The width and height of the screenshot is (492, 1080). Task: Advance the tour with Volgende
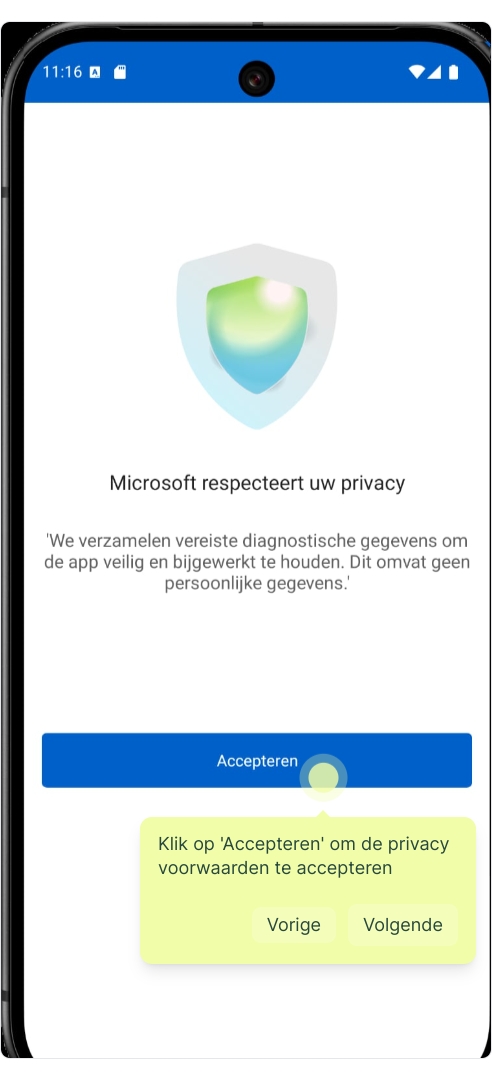(x=402, y=924)
